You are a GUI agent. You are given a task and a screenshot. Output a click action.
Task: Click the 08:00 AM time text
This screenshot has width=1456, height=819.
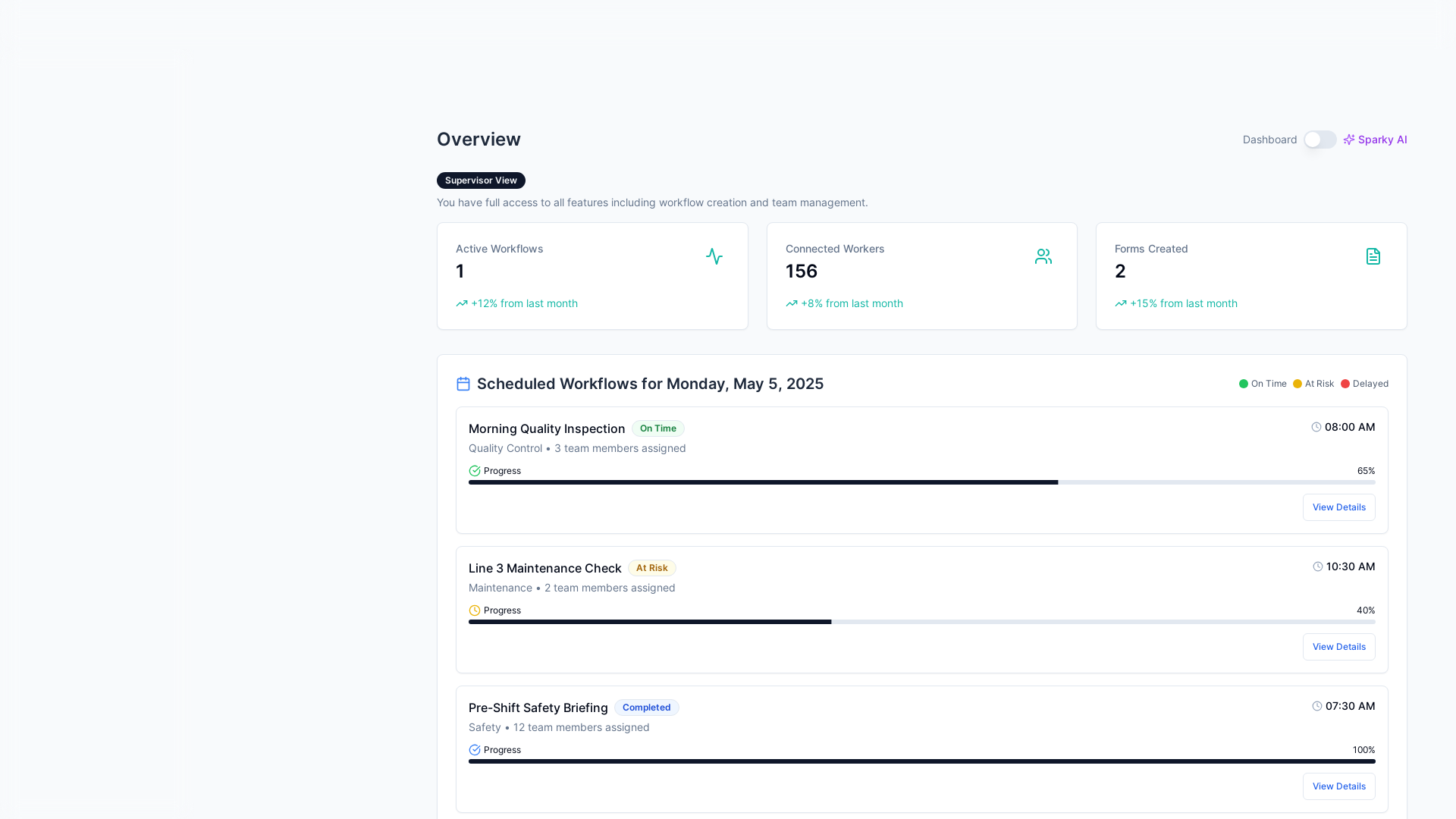[1350, 427]
